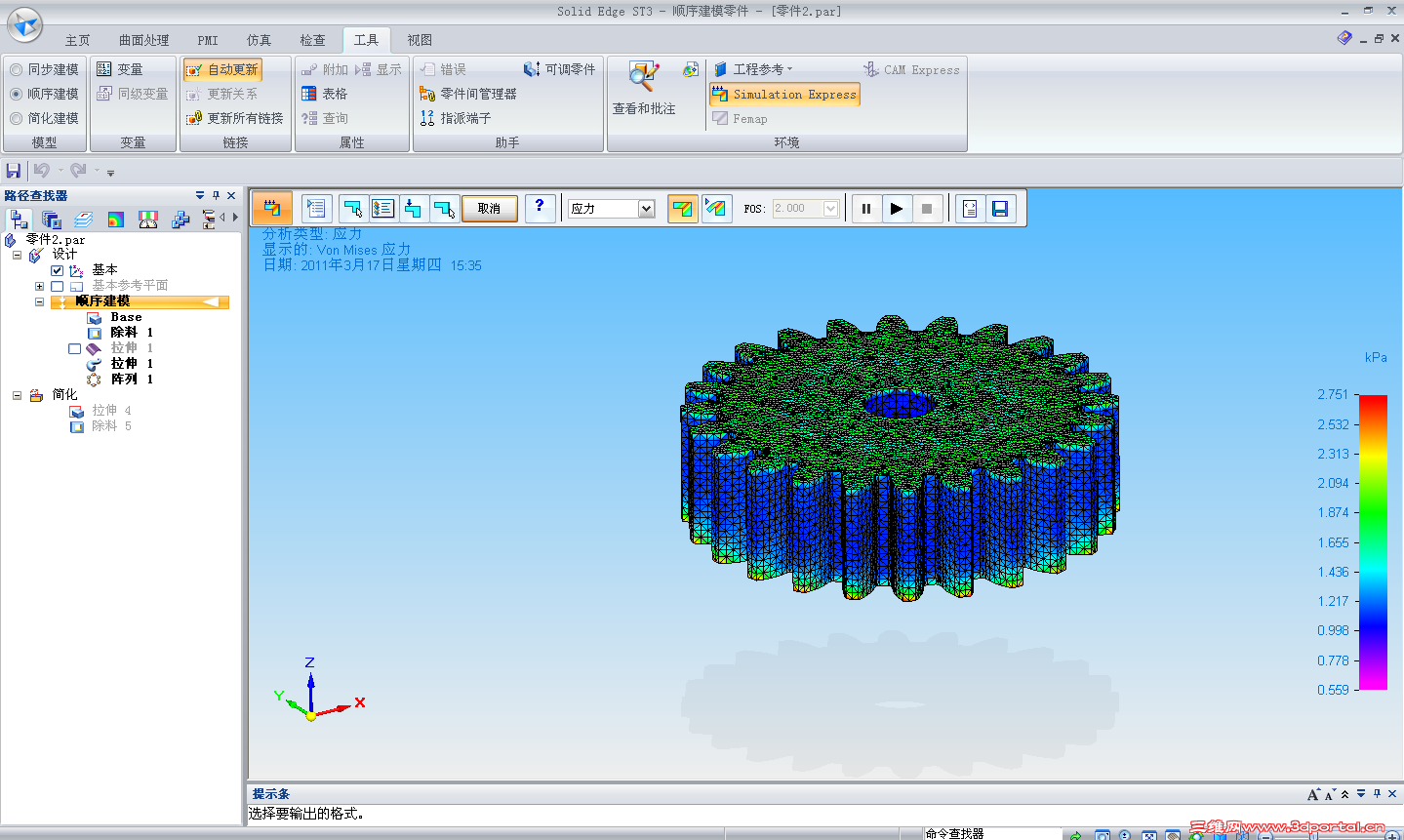Open the 表格 property table
1404x840 pixels.
324,94
